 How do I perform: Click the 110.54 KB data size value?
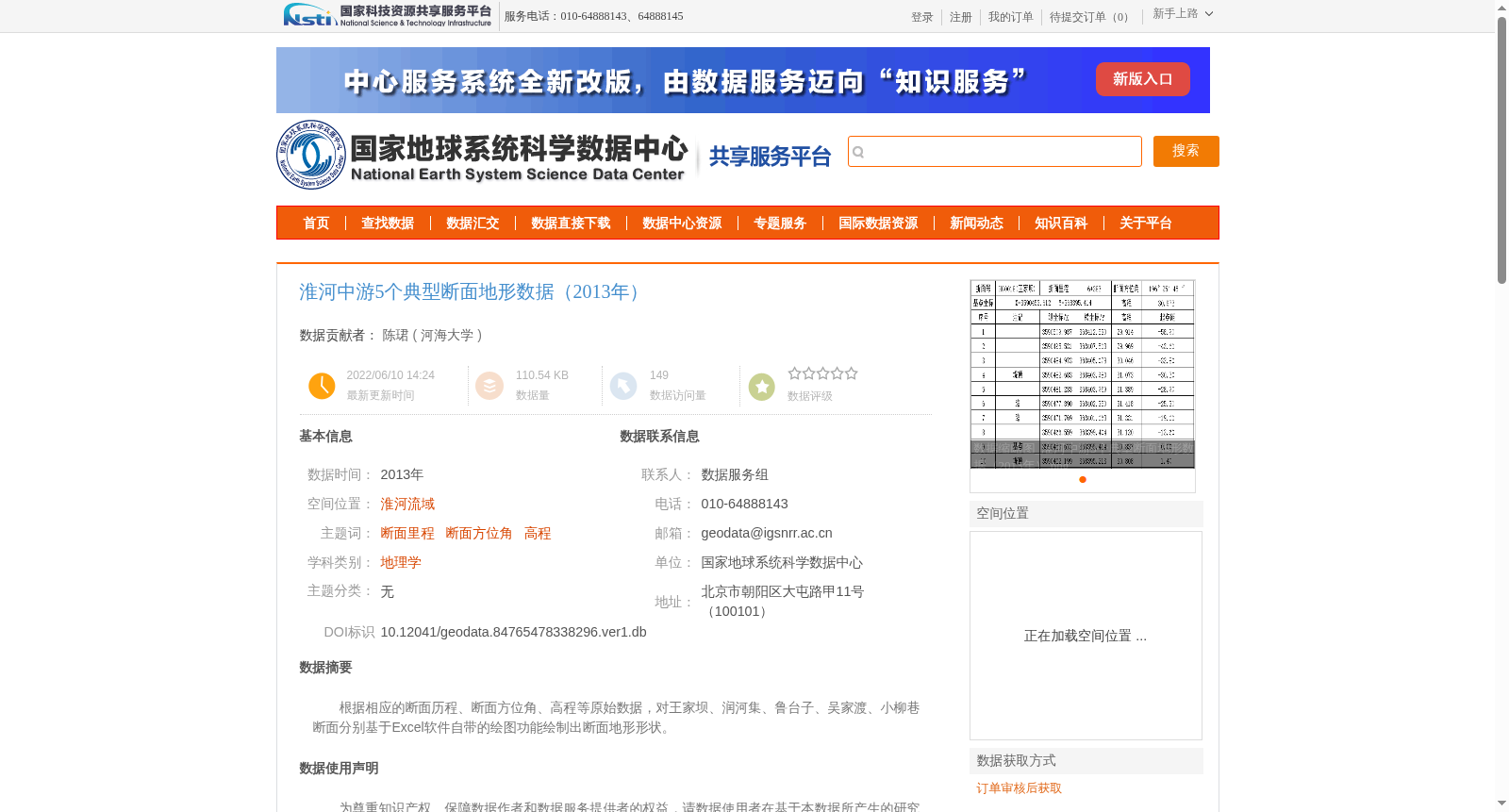click(x=542, y=375)
